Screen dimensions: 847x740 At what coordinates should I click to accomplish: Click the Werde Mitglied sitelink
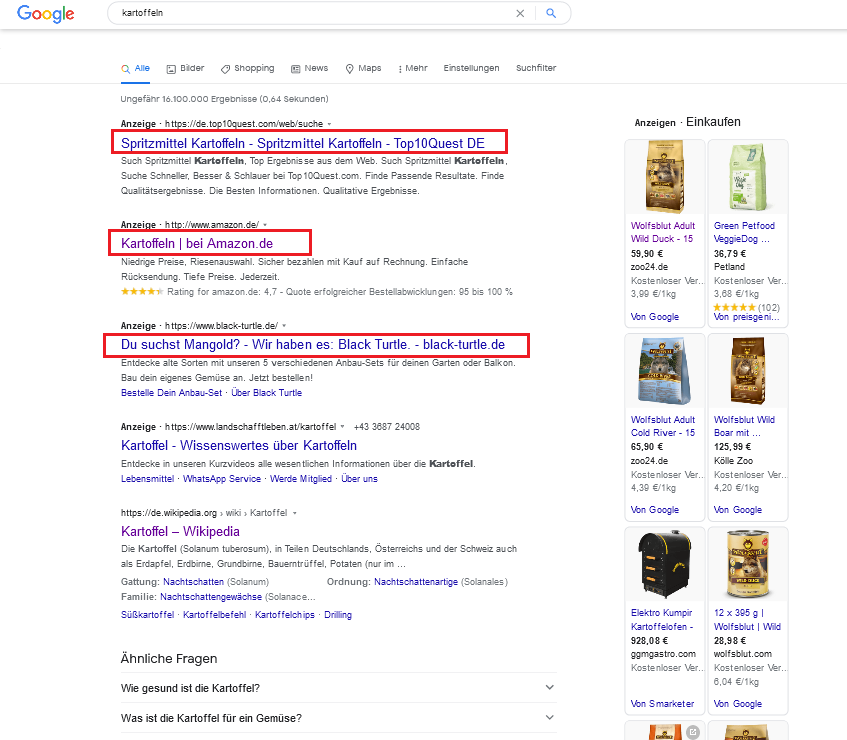[x=301, y=479]
